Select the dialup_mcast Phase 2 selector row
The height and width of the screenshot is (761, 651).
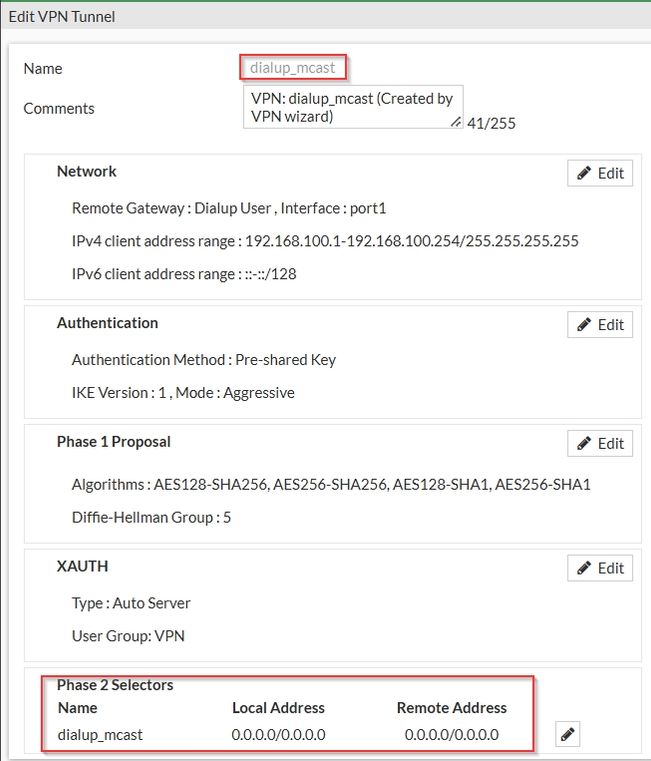[100, 735]
